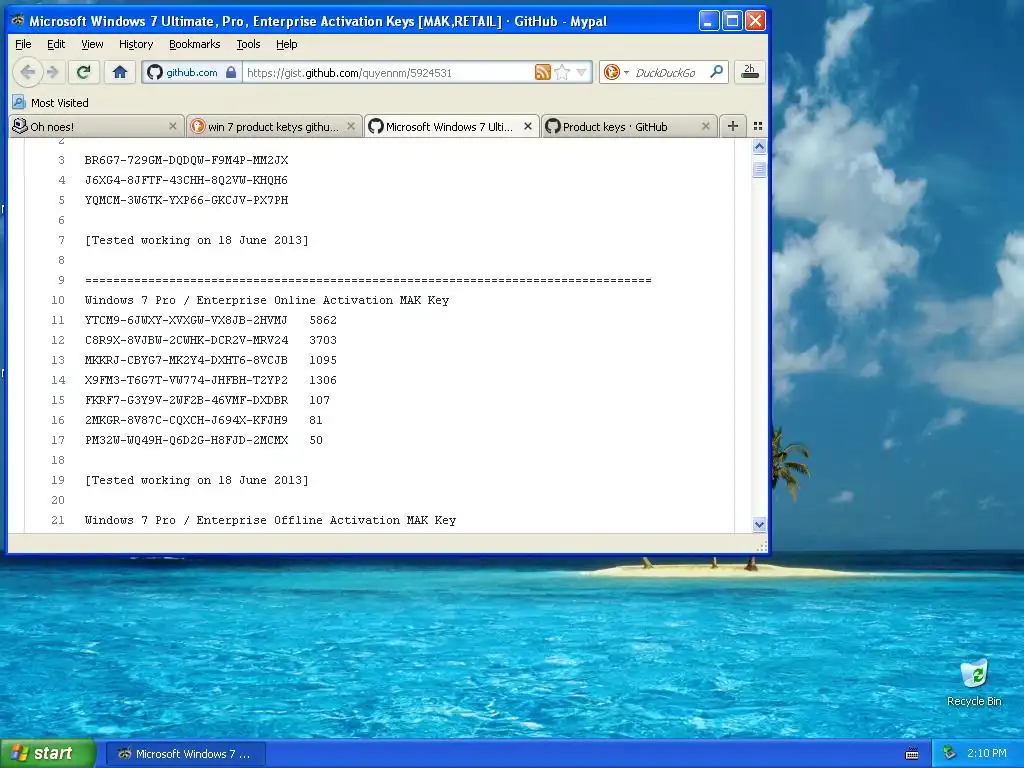
Task: Minimize the Mypal browser window
Action: tap(709, 21)
